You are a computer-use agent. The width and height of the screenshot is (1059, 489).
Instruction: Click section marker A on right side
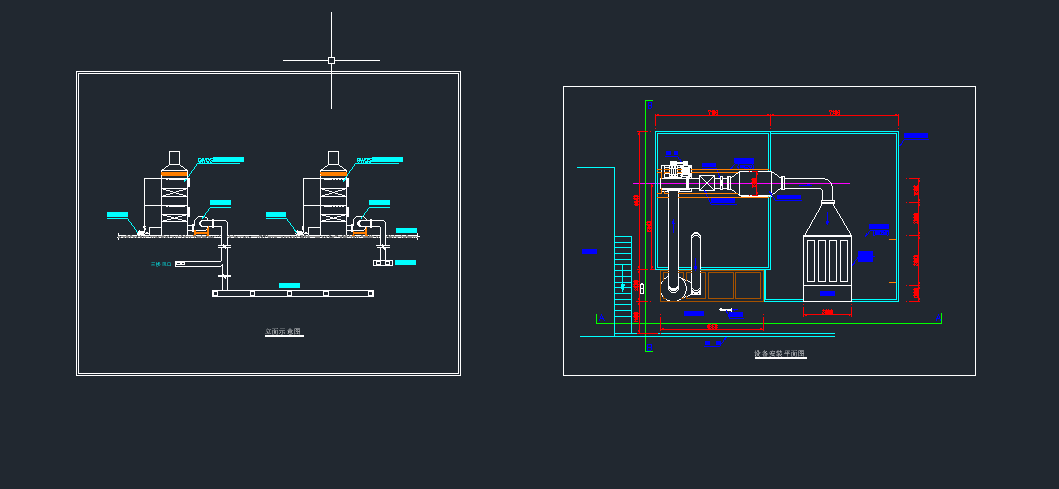tap(939, 317)
